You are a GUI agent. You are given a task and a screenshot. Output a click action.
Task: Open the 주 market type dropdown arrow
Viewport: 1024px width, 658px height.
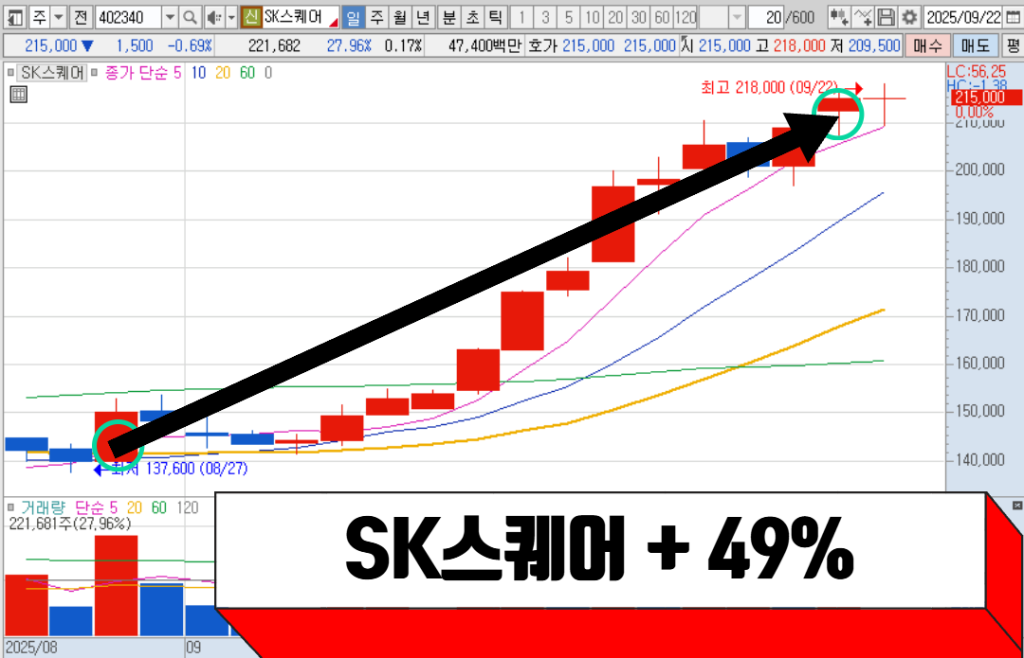(x=57, y=18)
